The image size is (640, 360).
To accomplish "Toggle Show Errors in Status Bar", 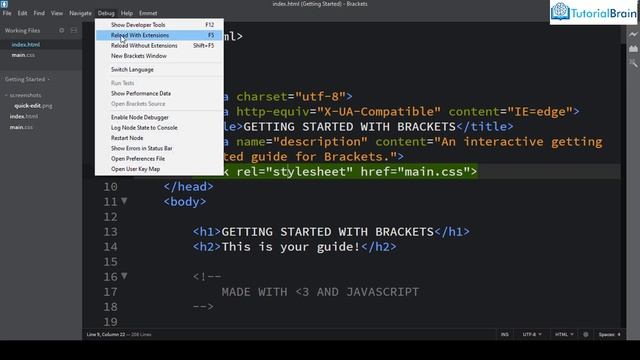I will tap(159, 148).
